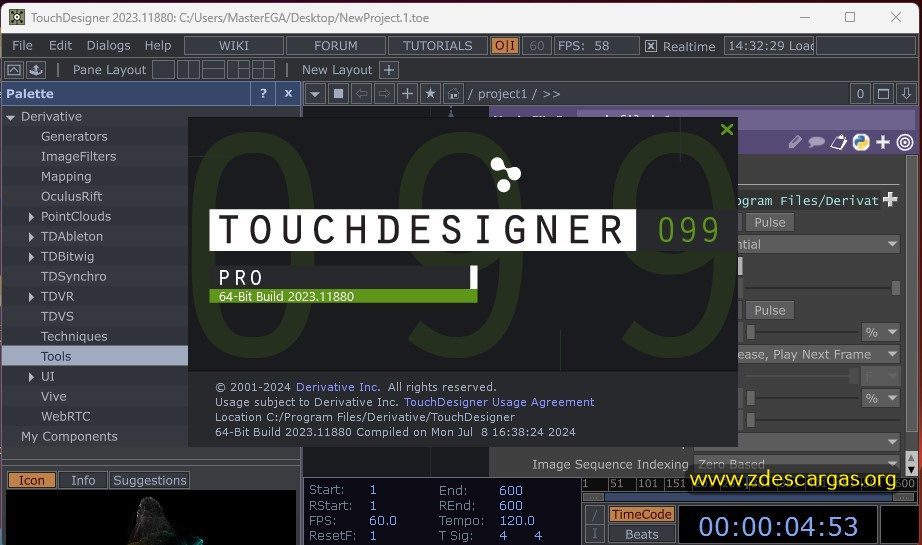Click the pane maximize icon
Screen dimensions: 922x545
pyautogui.click(x=883, y=94)
